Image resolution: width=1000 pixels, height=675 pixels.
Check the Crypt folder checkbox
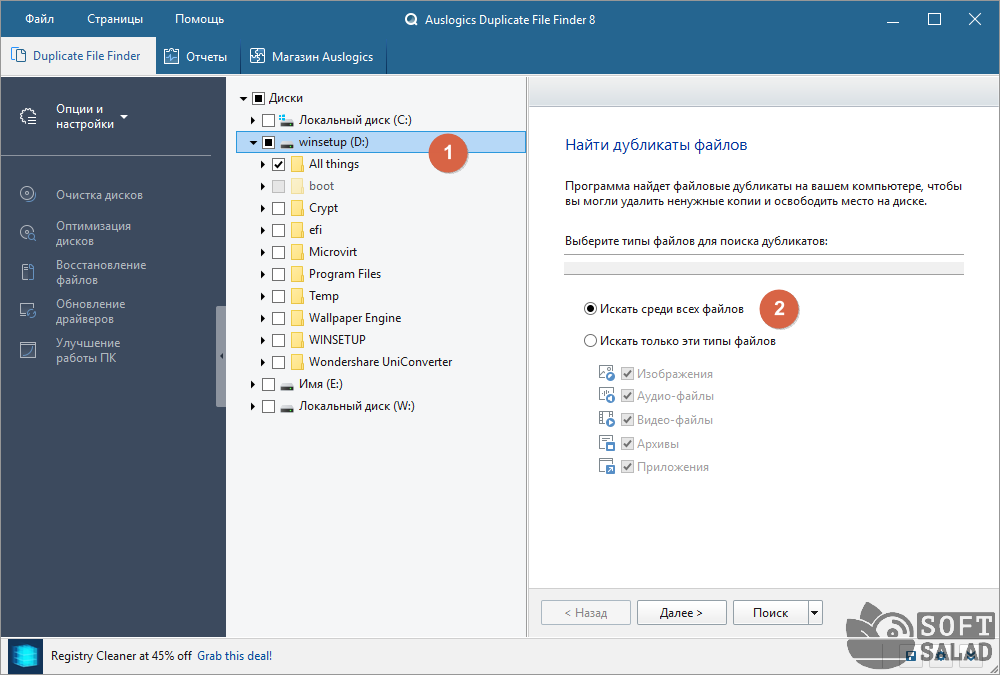click(279, 208)
